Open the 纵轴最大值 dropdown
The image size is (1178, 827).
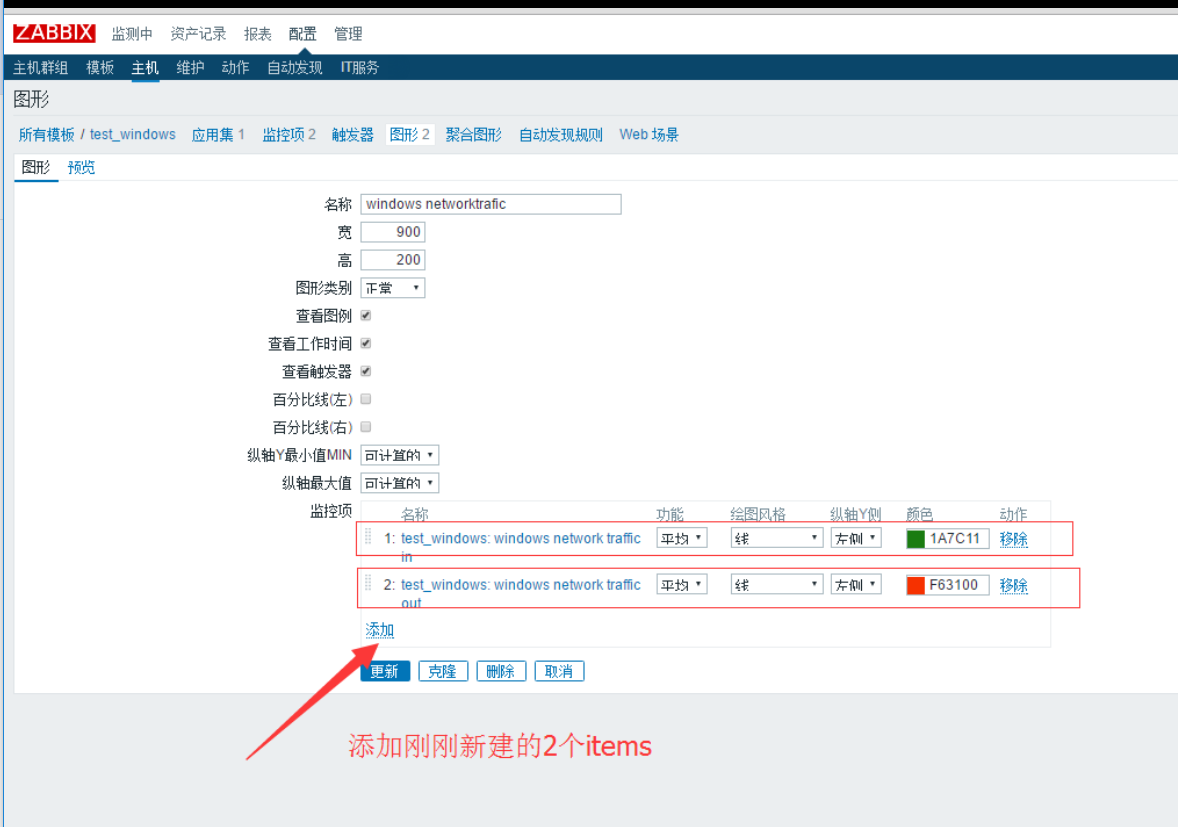400,483
